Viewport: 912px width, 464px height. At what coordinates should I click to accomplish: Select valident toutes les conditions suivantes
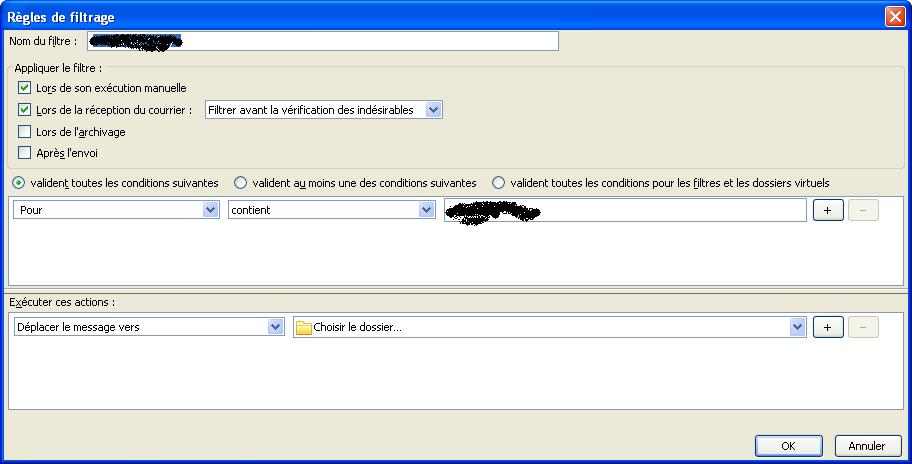click(19, 183)
